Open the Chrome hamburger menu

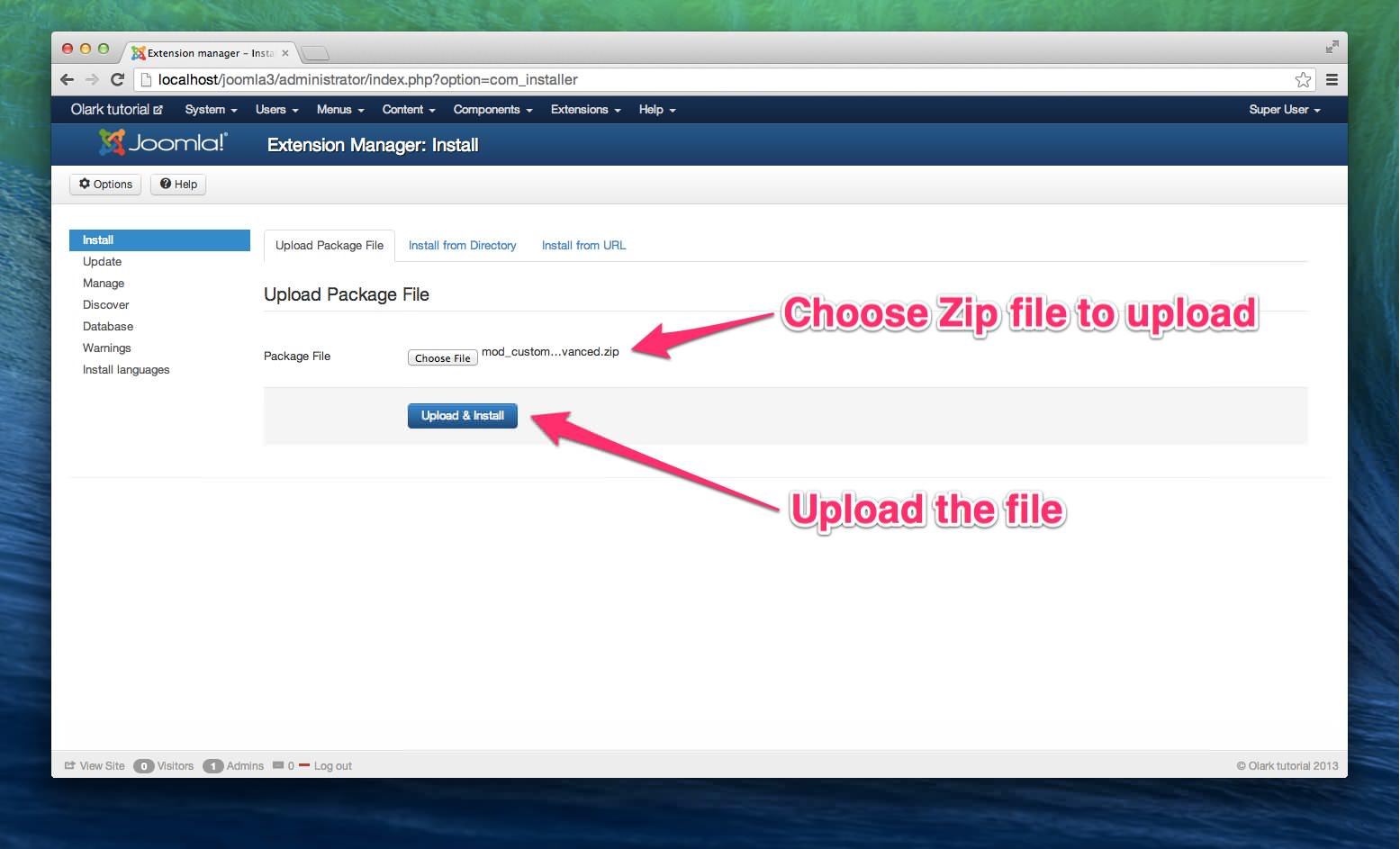[x=1332, y=80]
